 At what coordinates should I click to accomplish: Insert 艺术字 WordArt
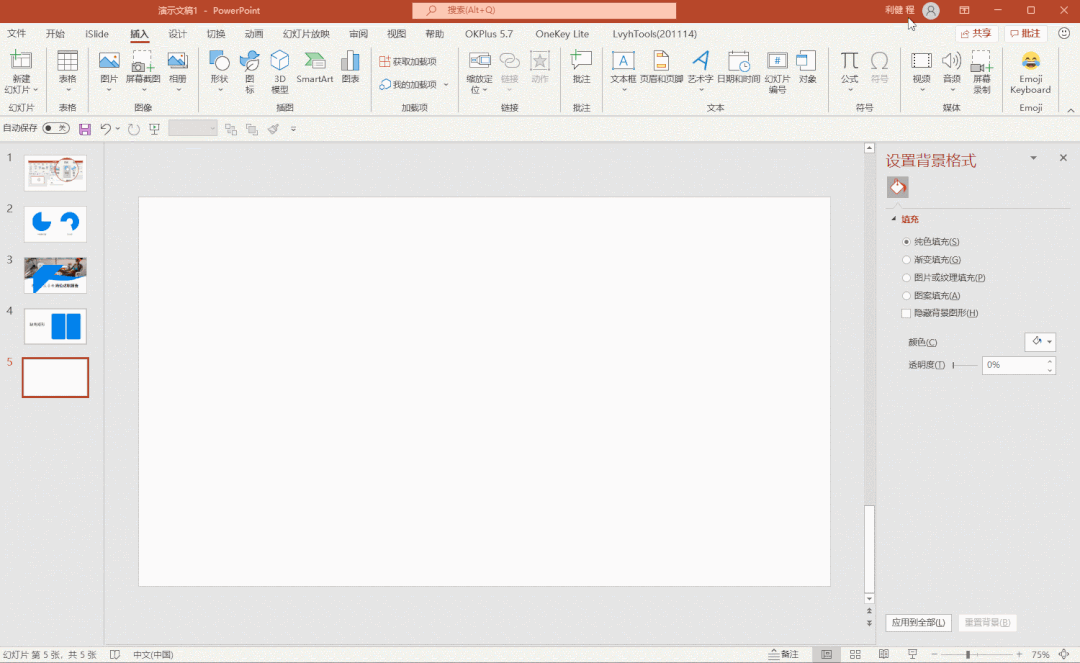(700, 71)
